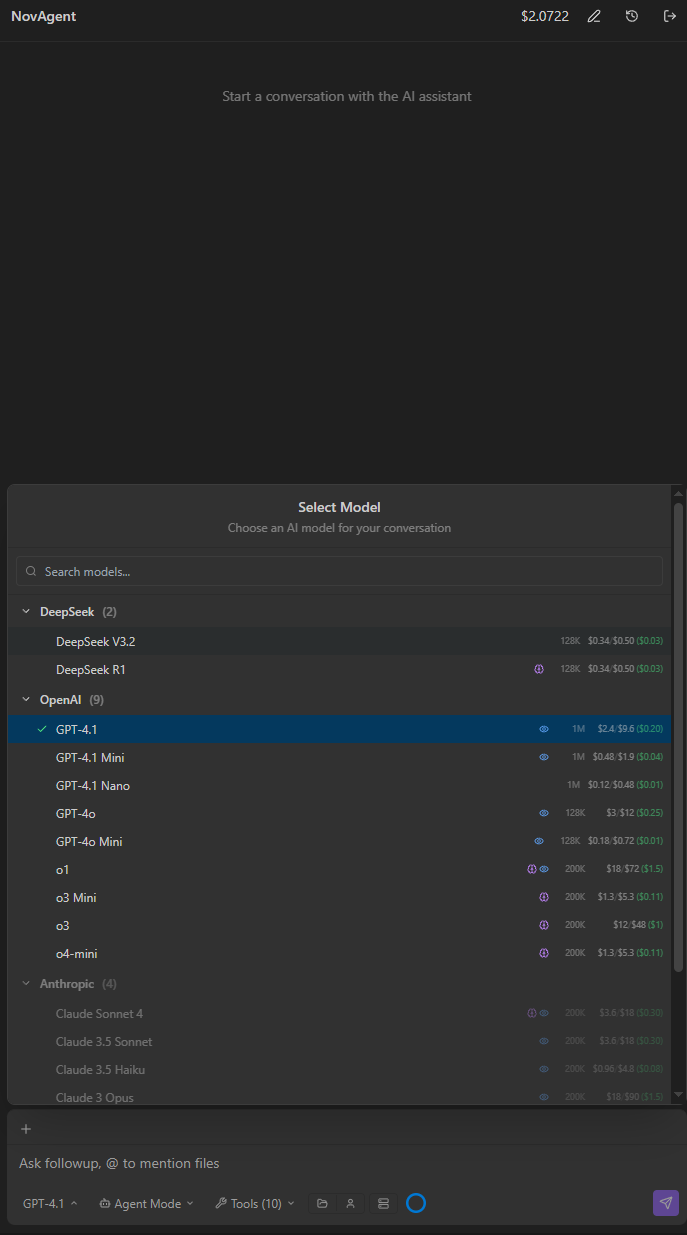Click the person icon in bottom toolbar

(350, 1203)
